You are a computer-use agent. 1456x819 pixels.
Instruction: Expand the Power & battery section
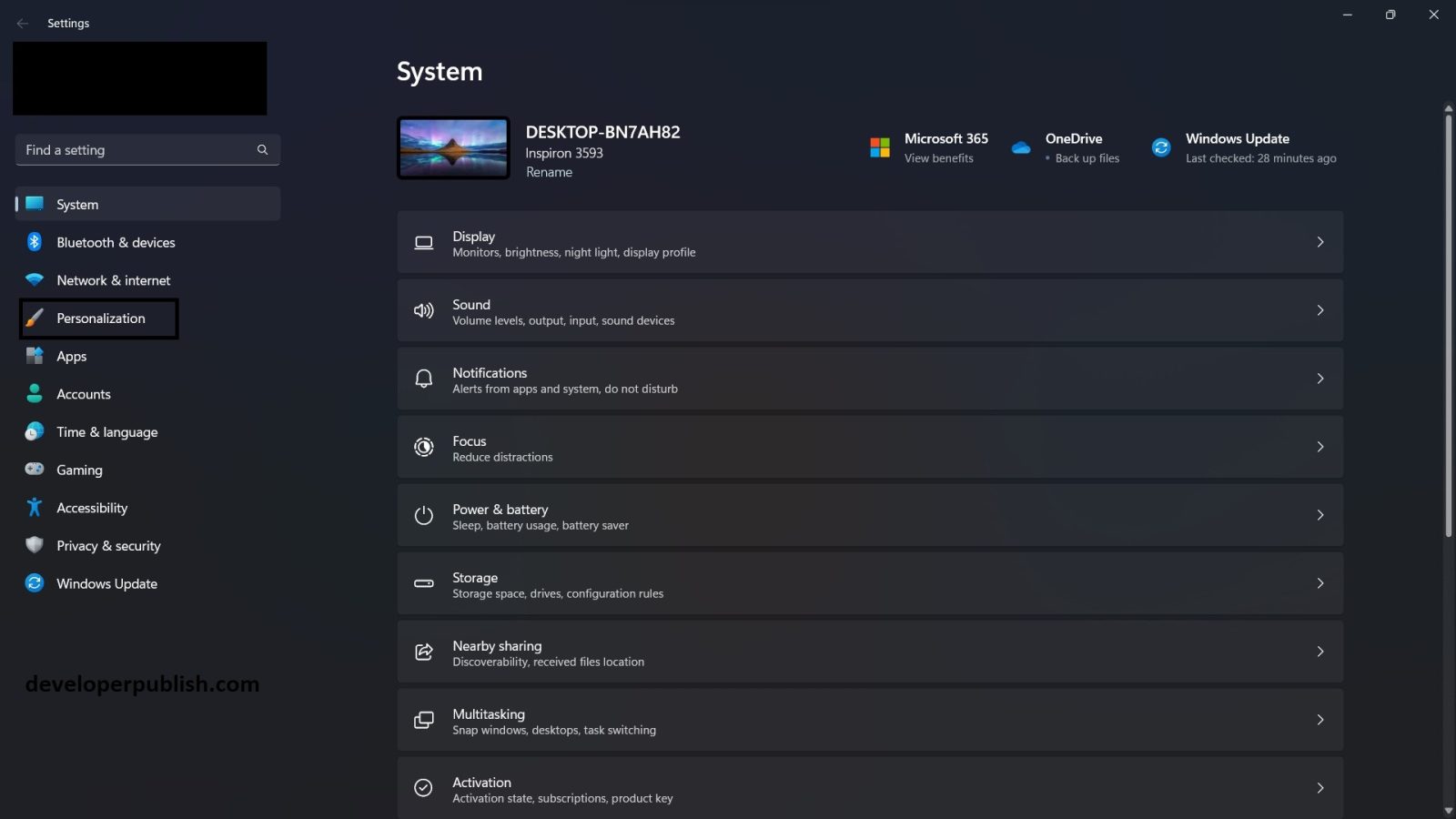coord(1320,514)
